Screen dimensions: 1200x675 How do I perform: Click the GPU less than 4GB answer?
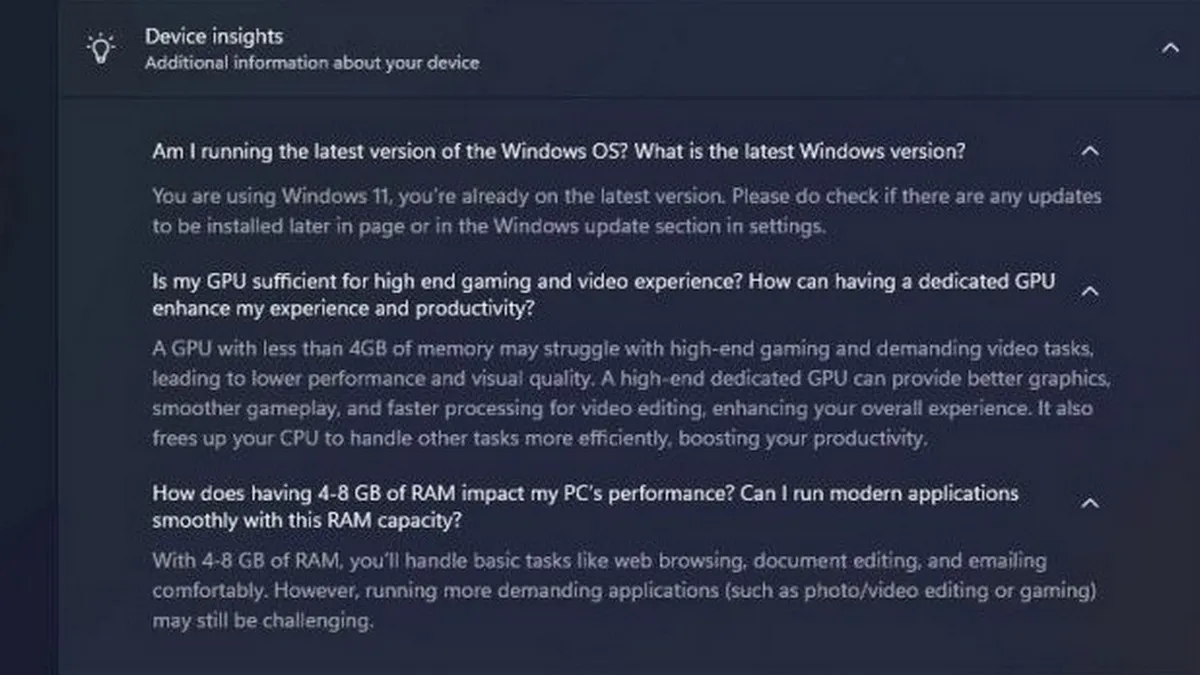click(630, 350)
